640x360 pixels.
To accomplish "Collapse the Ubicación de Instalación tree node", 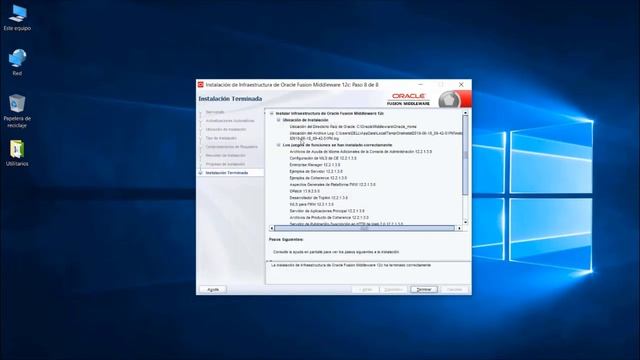I will 279,120.
